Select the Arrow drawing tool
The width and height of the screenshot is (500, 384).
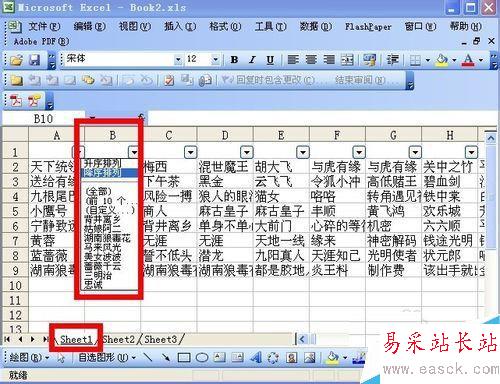(165, 358)
